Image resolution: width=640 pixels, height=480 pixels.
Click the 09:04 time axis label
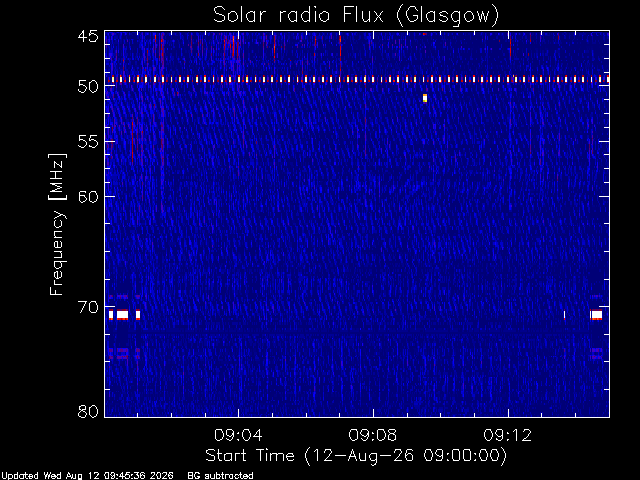tap(238, 435)
